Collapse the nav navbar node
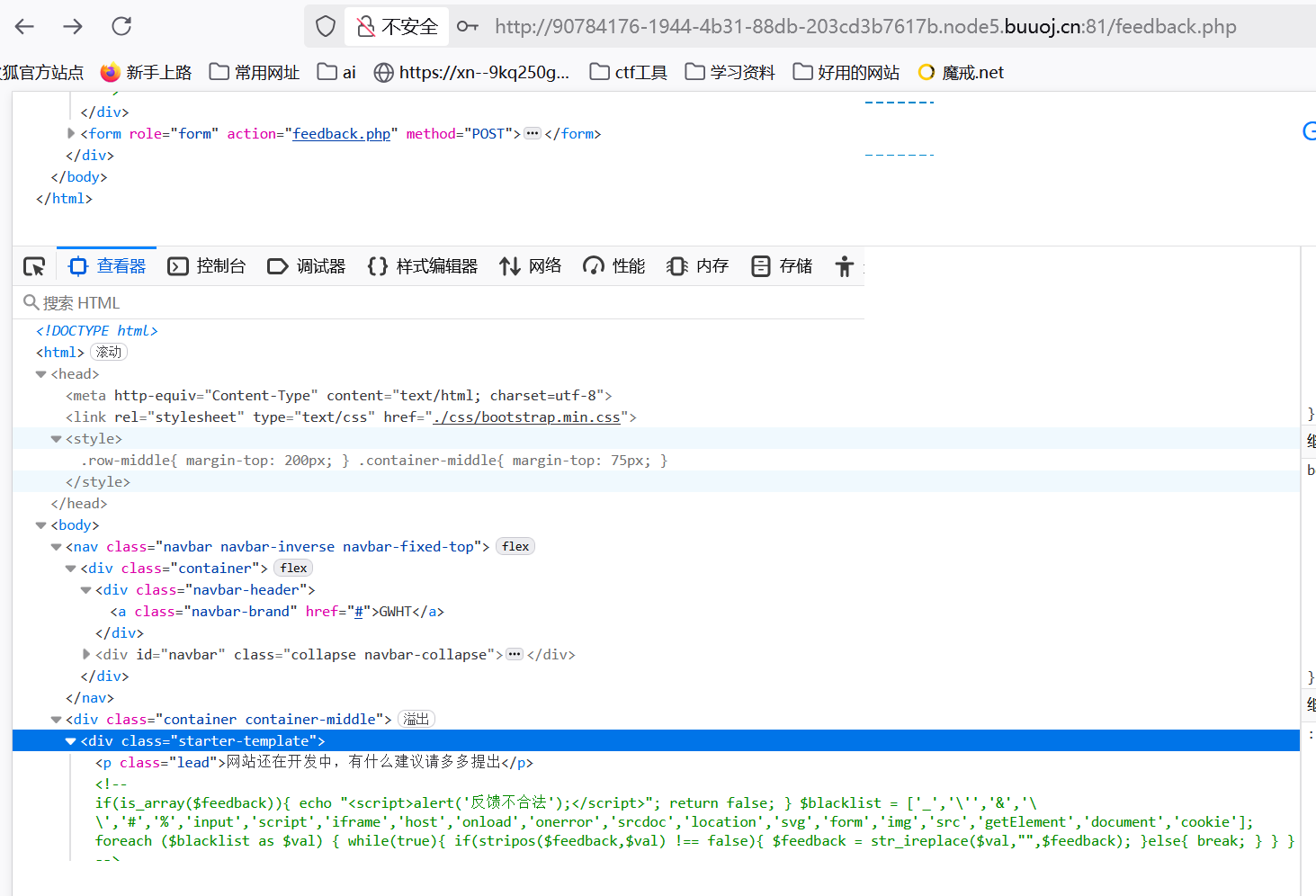The image size is (1316, 896). [x=56, y=547]
